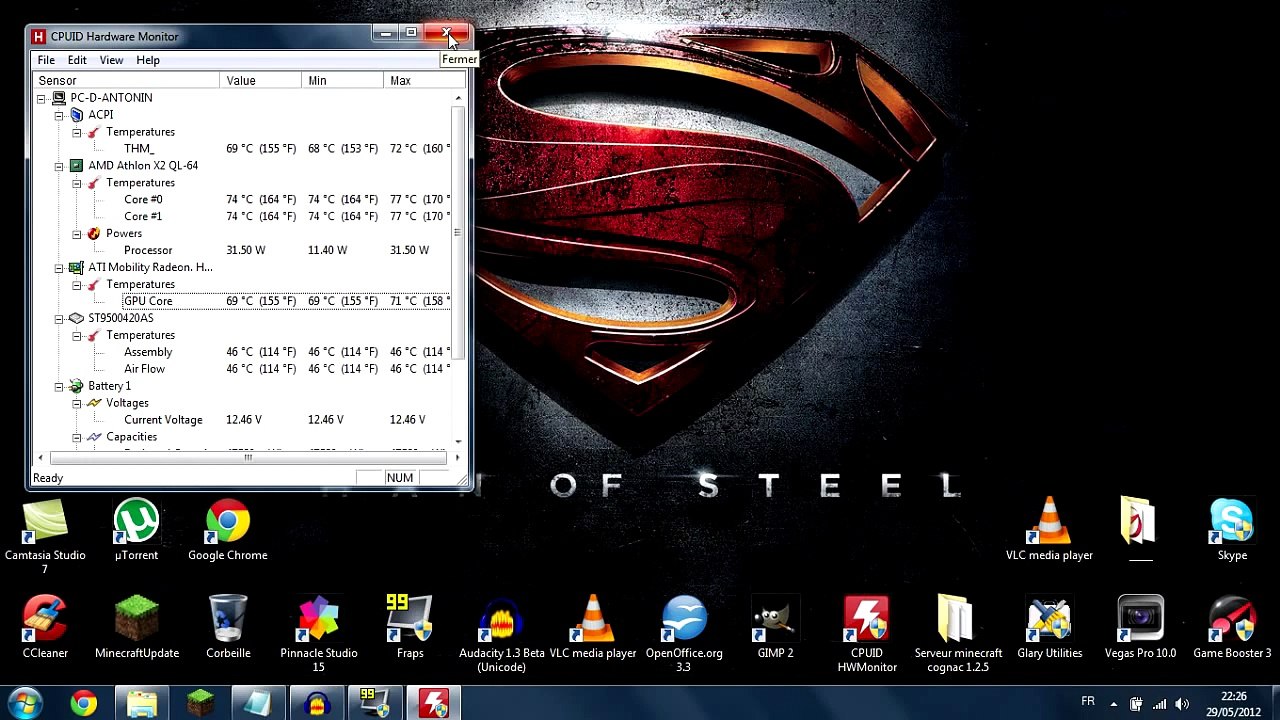Select the Processor power row
The image size is (1280, 720).
[243, 251]
